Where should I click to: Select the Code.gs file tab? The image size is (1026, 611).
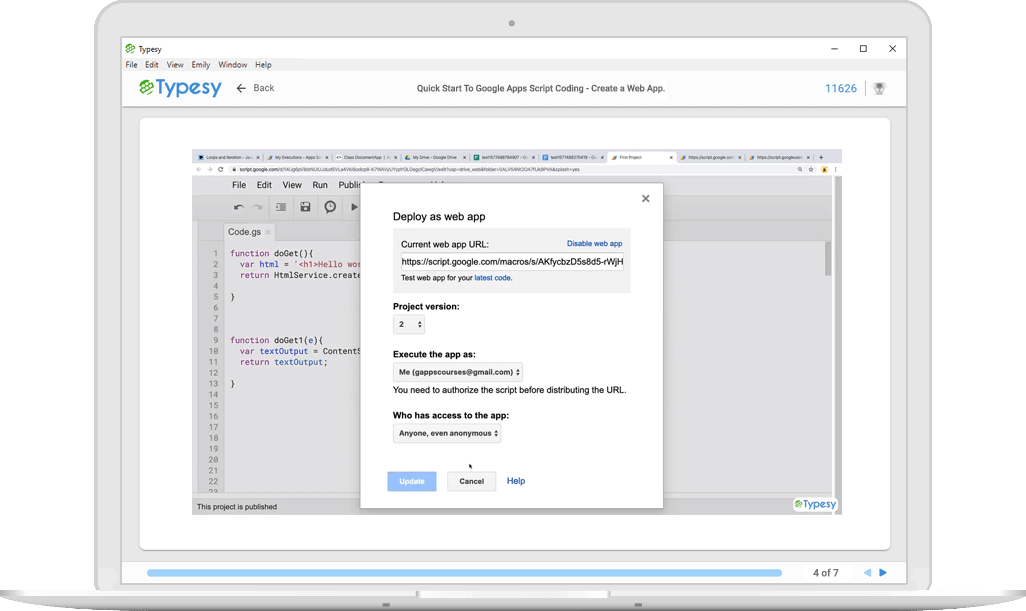point(244,232)
